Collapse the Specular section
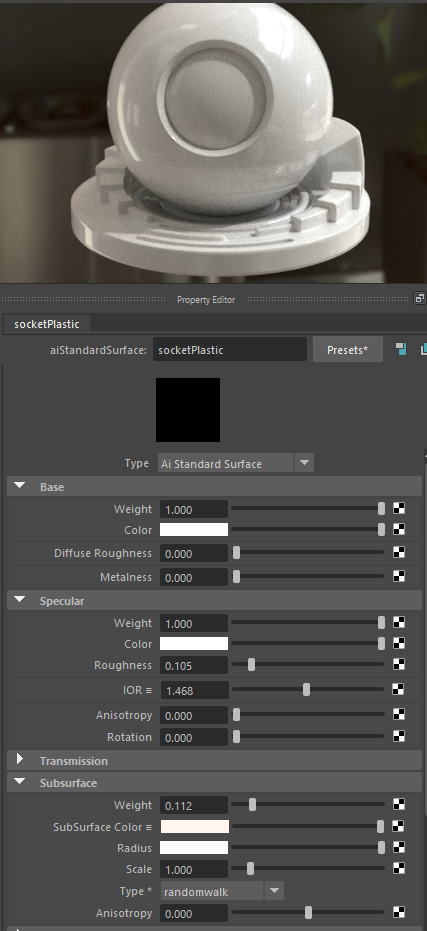 click(20, 600)
